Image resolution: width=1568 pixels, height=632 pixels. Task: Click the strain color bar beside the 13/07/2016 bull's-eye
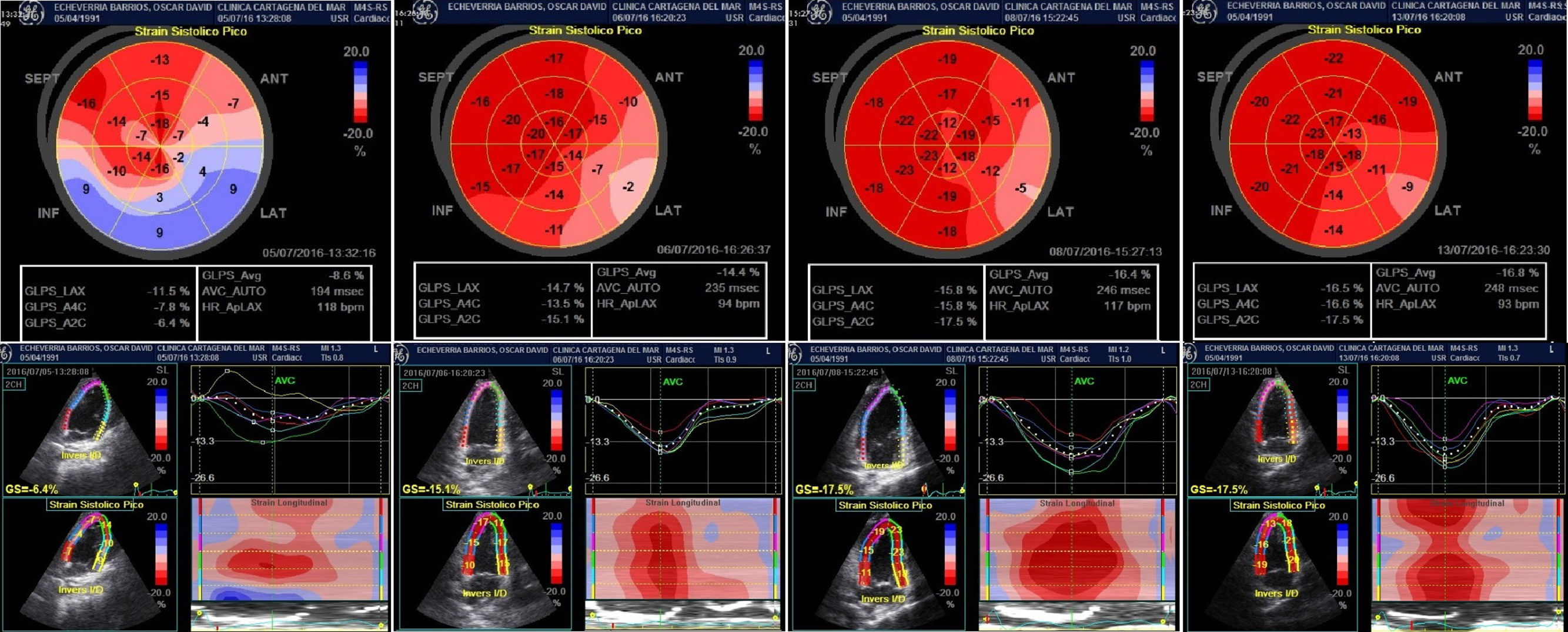coord(1535,89)
